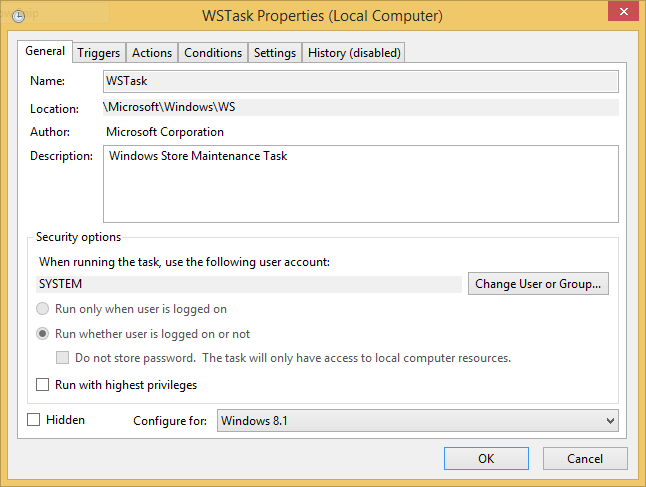Confirm the dialog with OK
Screen dimensions: 646x487
tap(486, 459)
